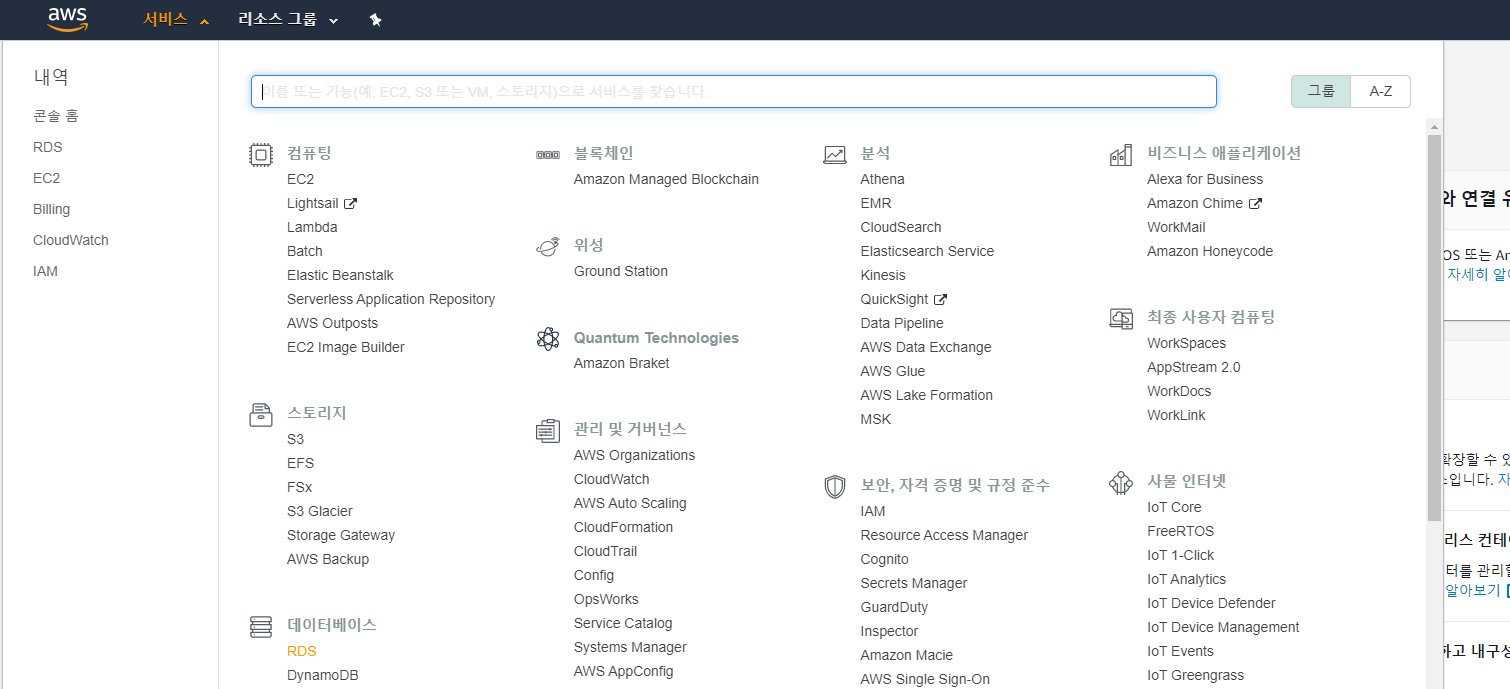
Task: Open DynamoDB service
Action: coord(323,675)
